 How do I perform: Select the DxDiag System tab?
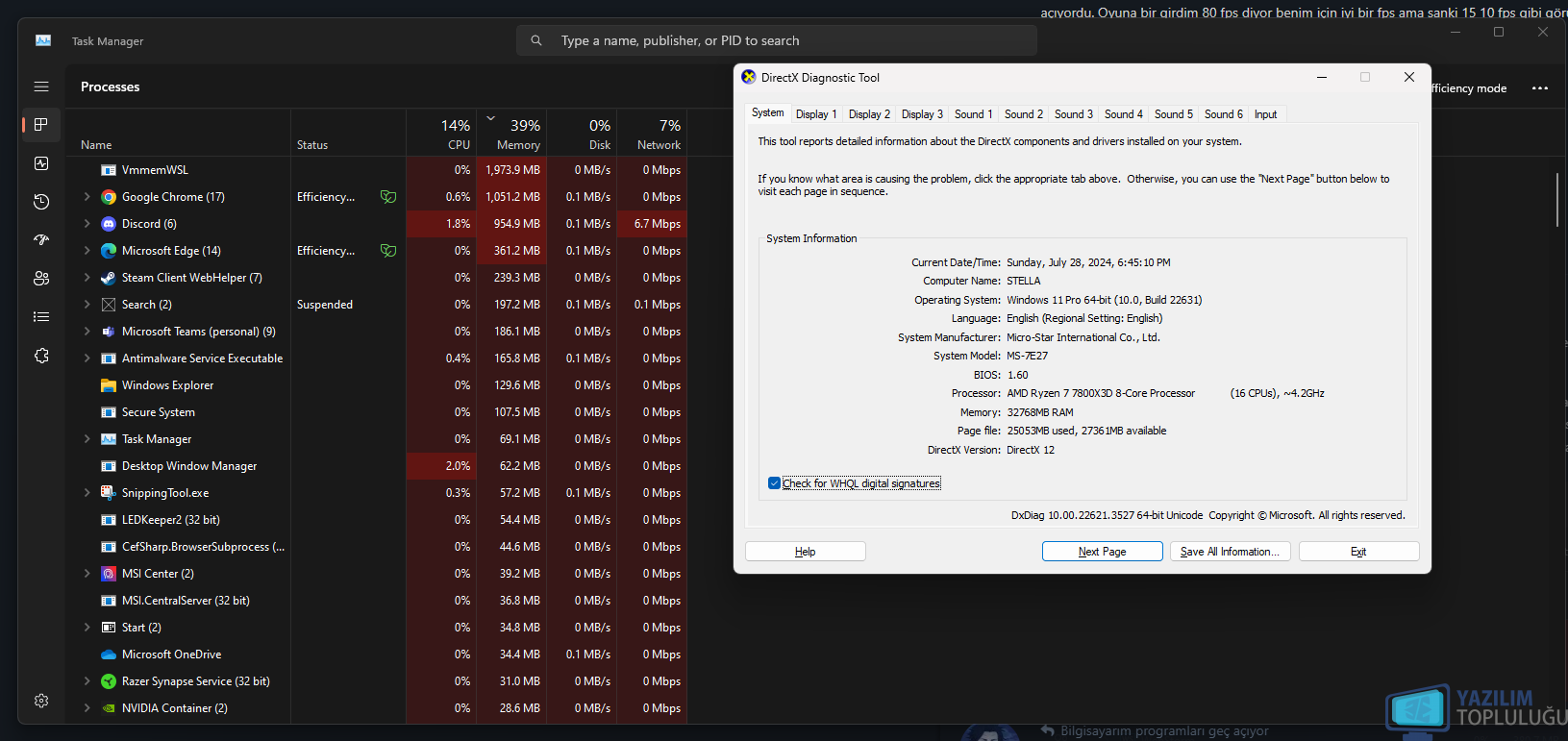coord(767,112)
